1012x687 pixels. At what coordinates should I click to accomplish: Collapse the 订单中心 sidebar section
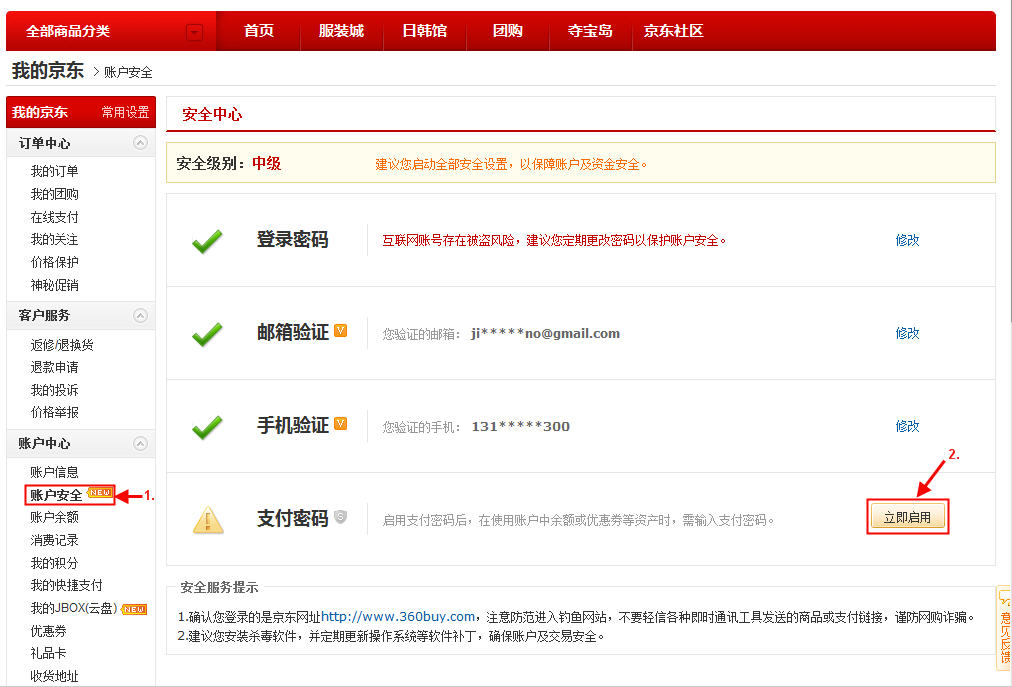140,143
